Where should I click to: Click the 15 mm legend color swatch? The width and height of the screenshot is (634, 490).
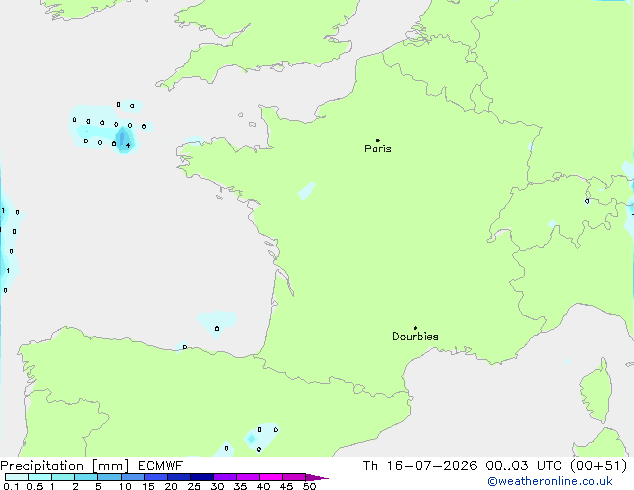156,477
